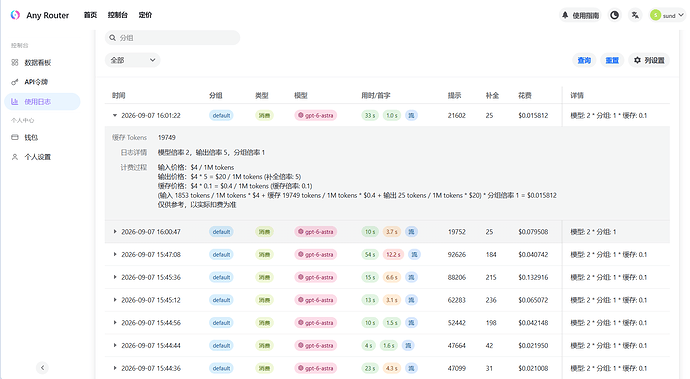Expand the 15:44:36 log row

pyautogui.click(x=115, y=368)
